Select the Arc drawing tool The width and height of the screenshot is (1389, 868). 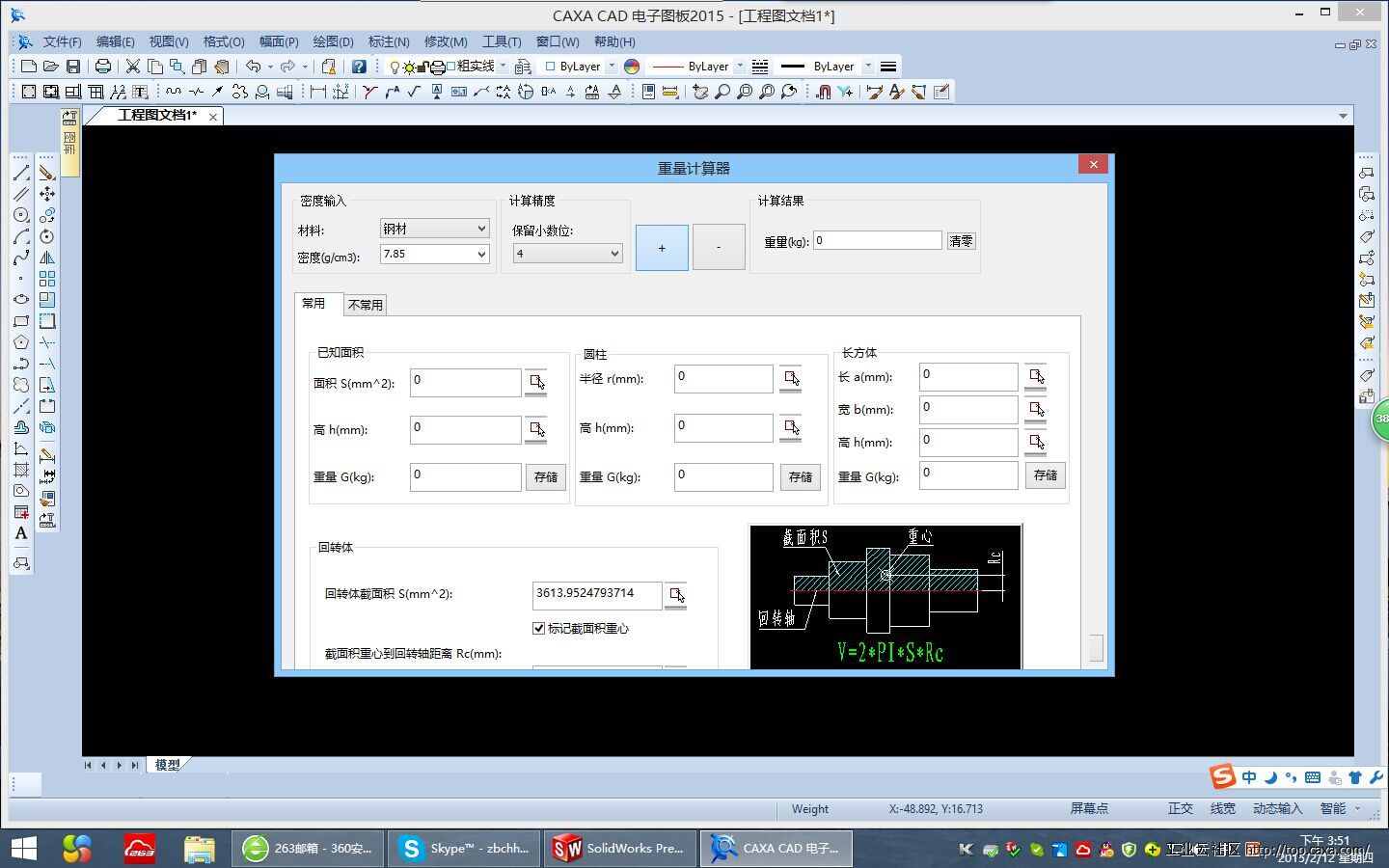21,236
